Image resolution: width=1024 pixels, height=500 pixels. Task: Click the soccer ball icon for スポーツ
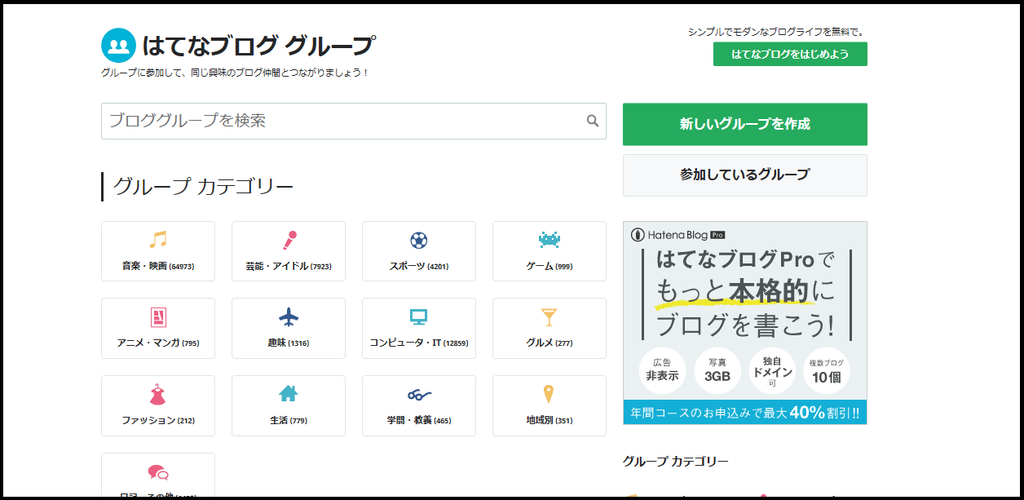tap(419, 240)
